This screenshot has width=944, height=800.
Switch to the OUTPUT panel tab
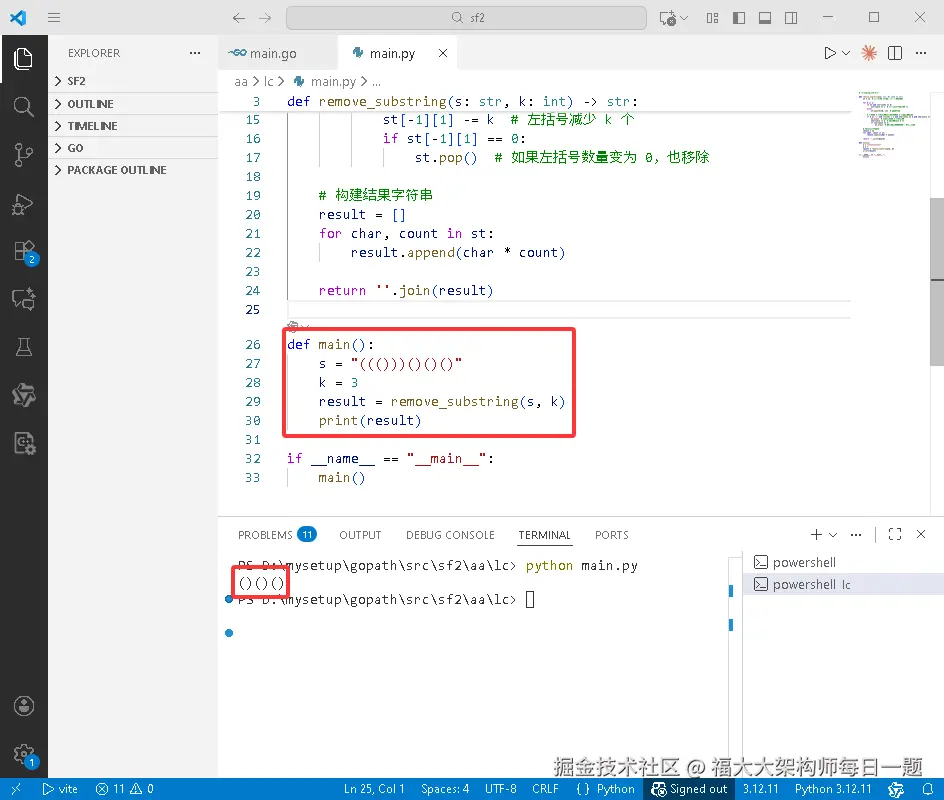point(360,535)
